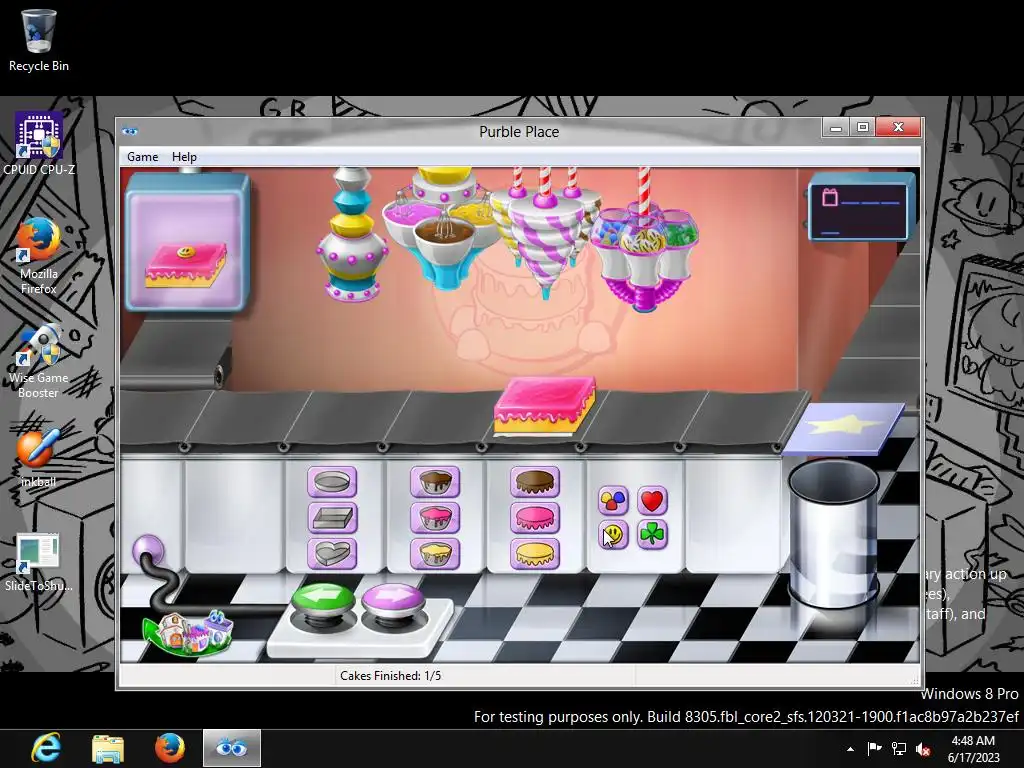The image size is (1024, 768).
Task: Launch Internet Explorer from the taskbar
Action: 46,748
